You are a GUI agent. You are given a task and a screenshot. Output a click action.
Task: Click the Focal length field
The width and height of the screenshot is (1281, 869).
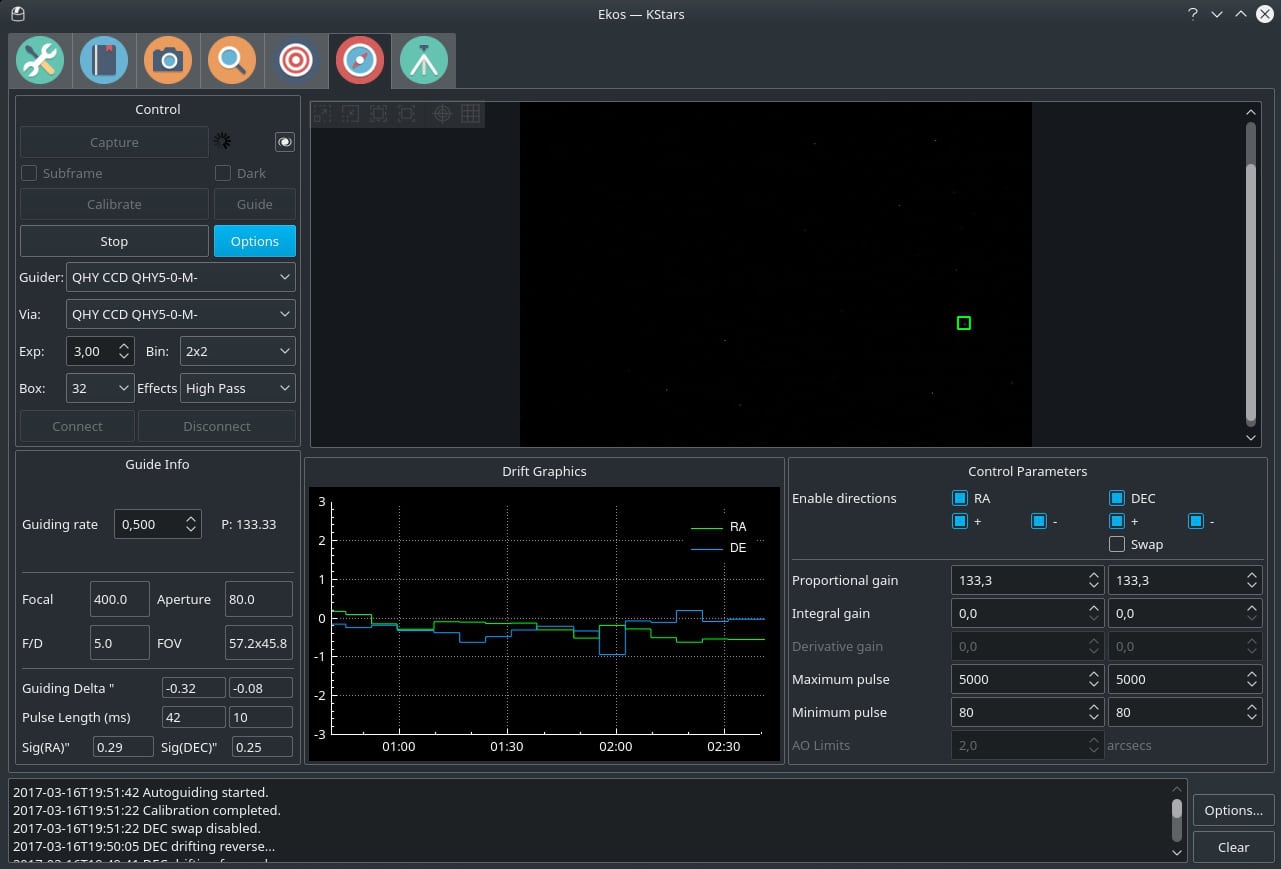coord(119,599)
